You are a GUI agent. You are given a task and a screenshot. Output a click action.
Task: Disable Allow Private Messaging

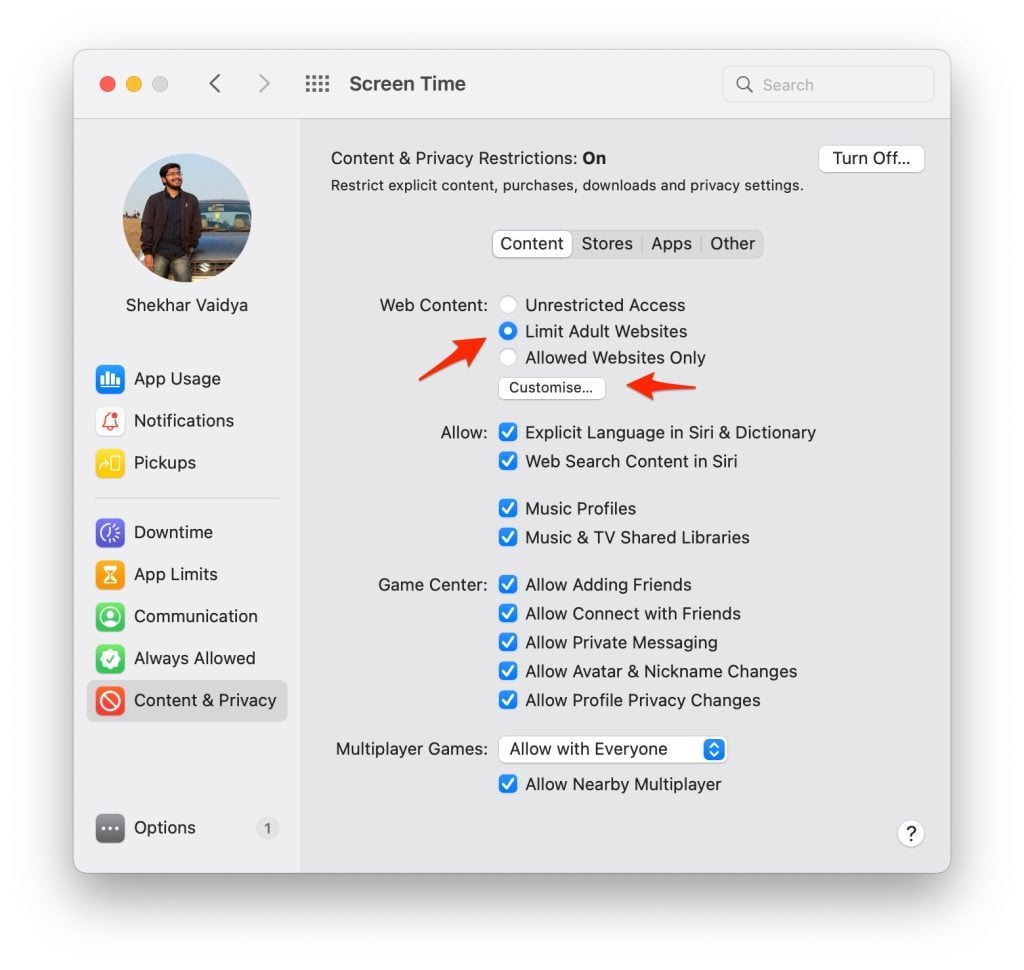tap(507, 642)
